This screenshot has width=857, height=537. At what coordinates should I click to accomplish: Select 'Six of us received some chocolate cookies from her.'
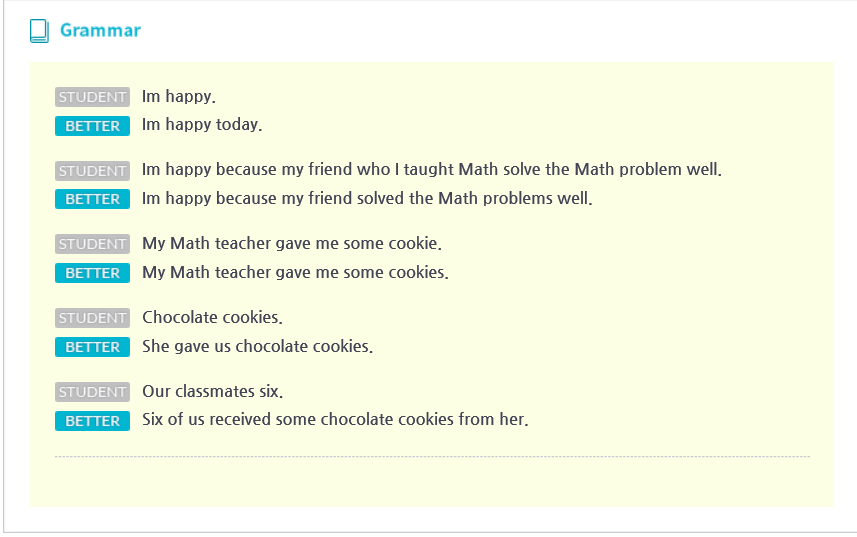(x=335, y=420)
